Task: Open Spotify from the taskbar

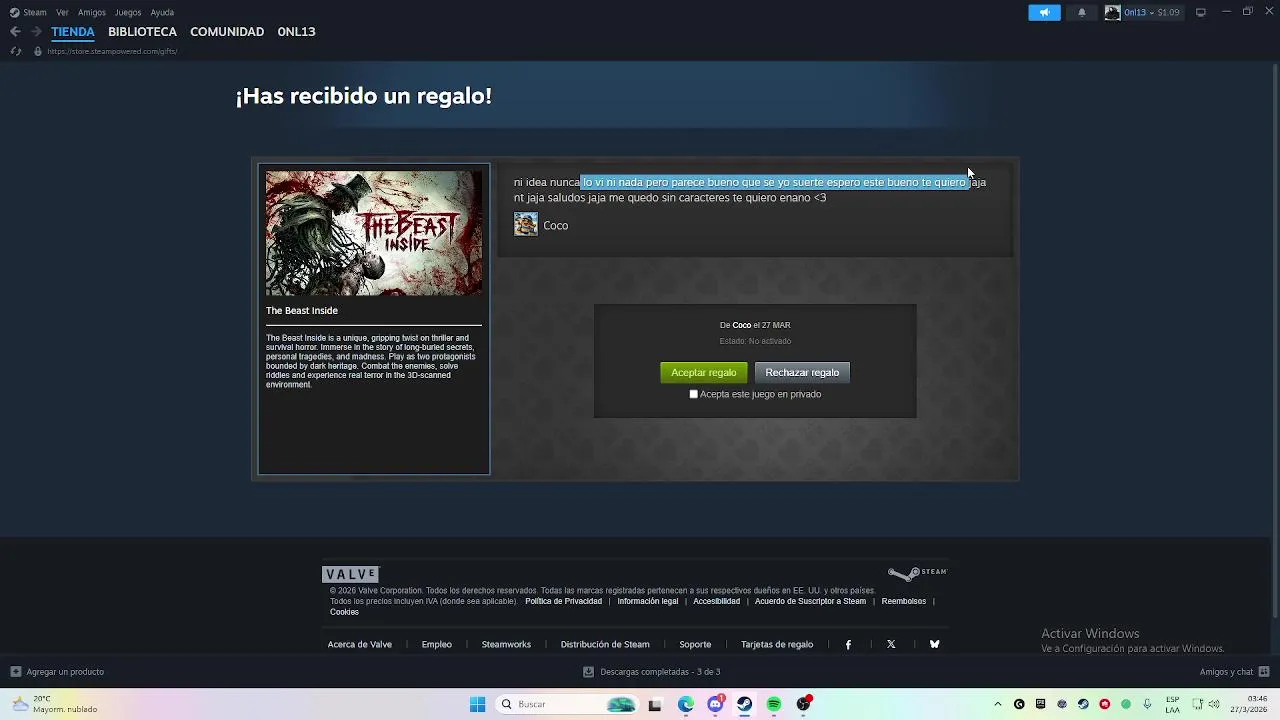Action: point(774,704)
